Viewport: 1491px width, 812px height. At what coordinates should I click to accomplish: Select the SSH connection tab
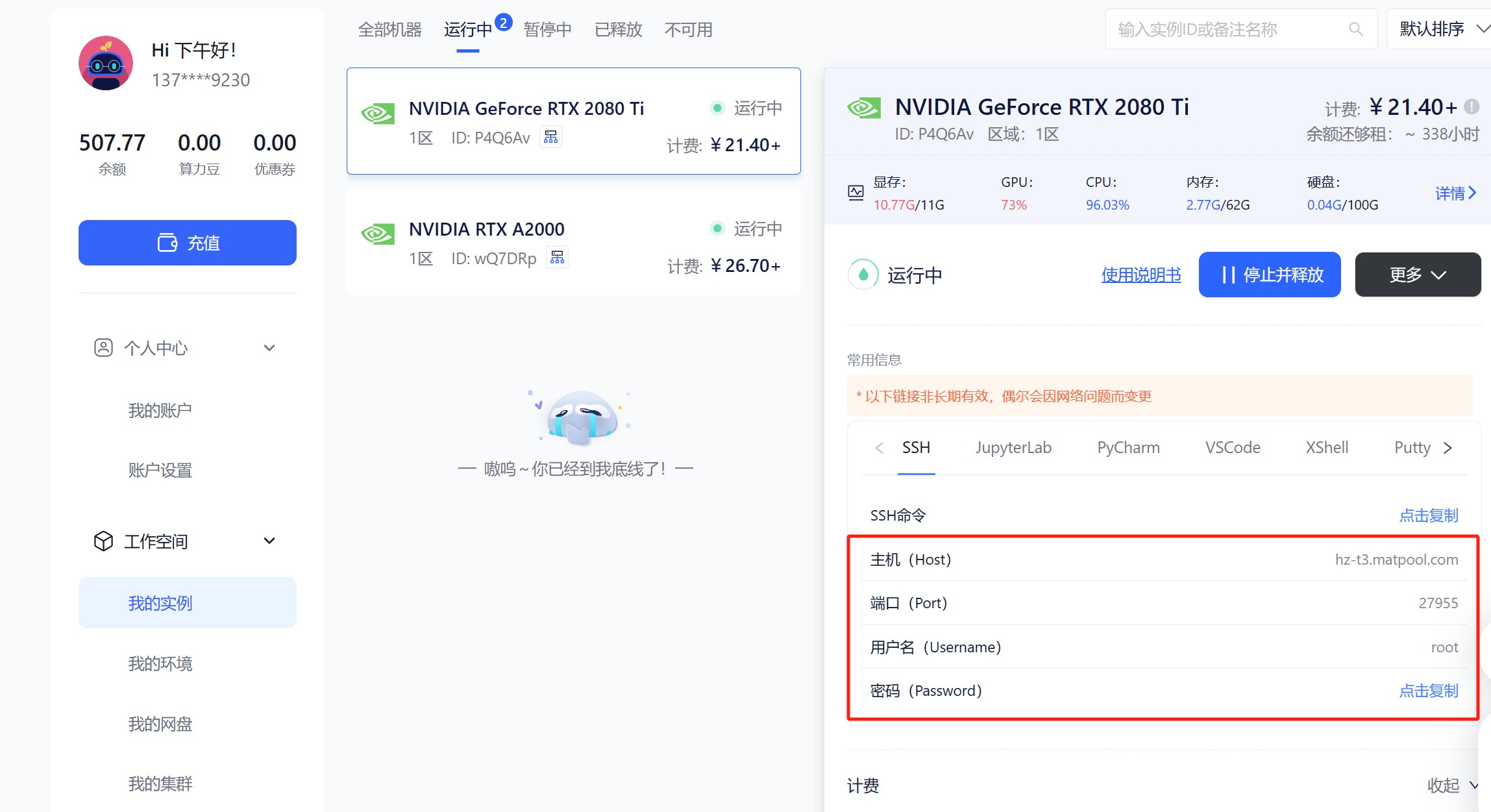pyautogui.click(x=916, y=447)
